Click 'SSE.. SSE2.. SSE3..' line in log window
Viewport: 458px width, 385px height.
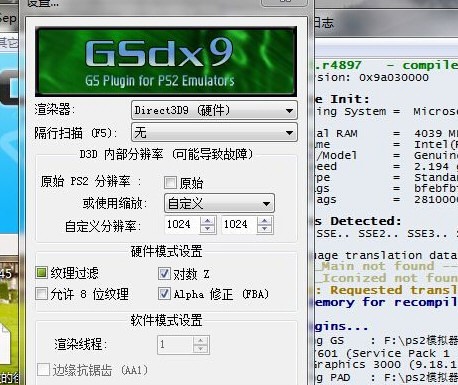[381, 234]
